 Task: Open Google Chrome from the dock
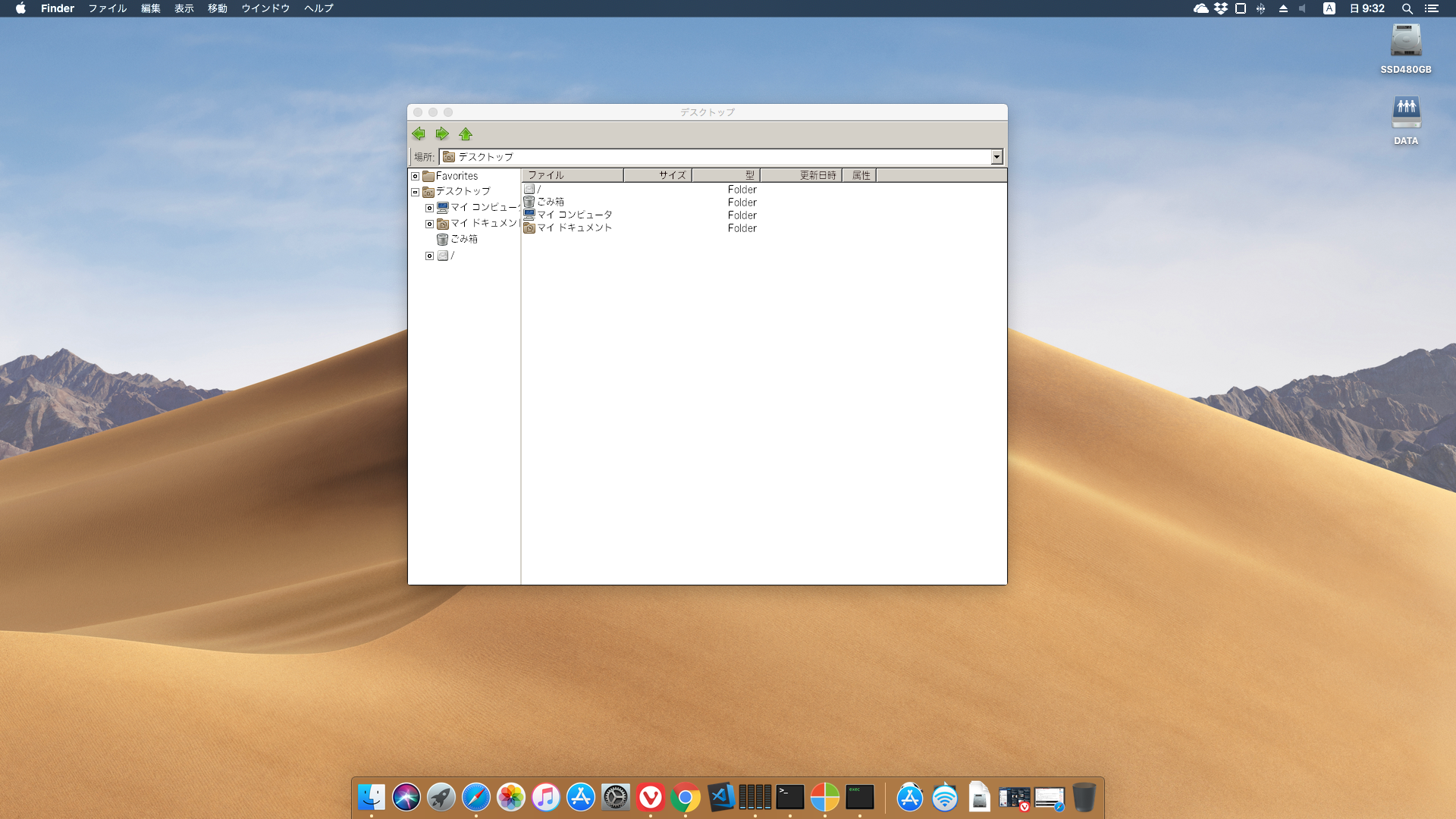(x=685, y=797)
